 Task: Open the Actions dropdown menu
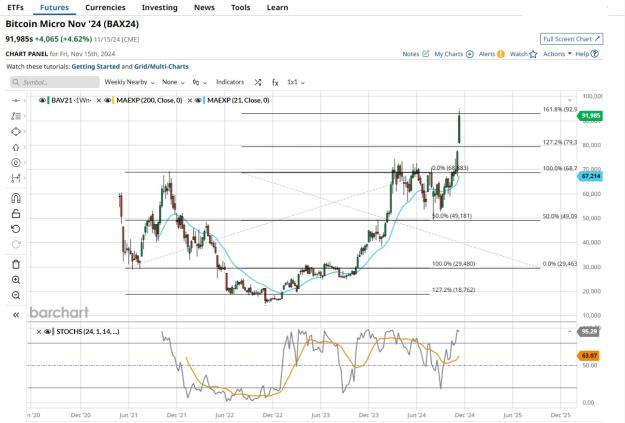click(x=557, y=53)
